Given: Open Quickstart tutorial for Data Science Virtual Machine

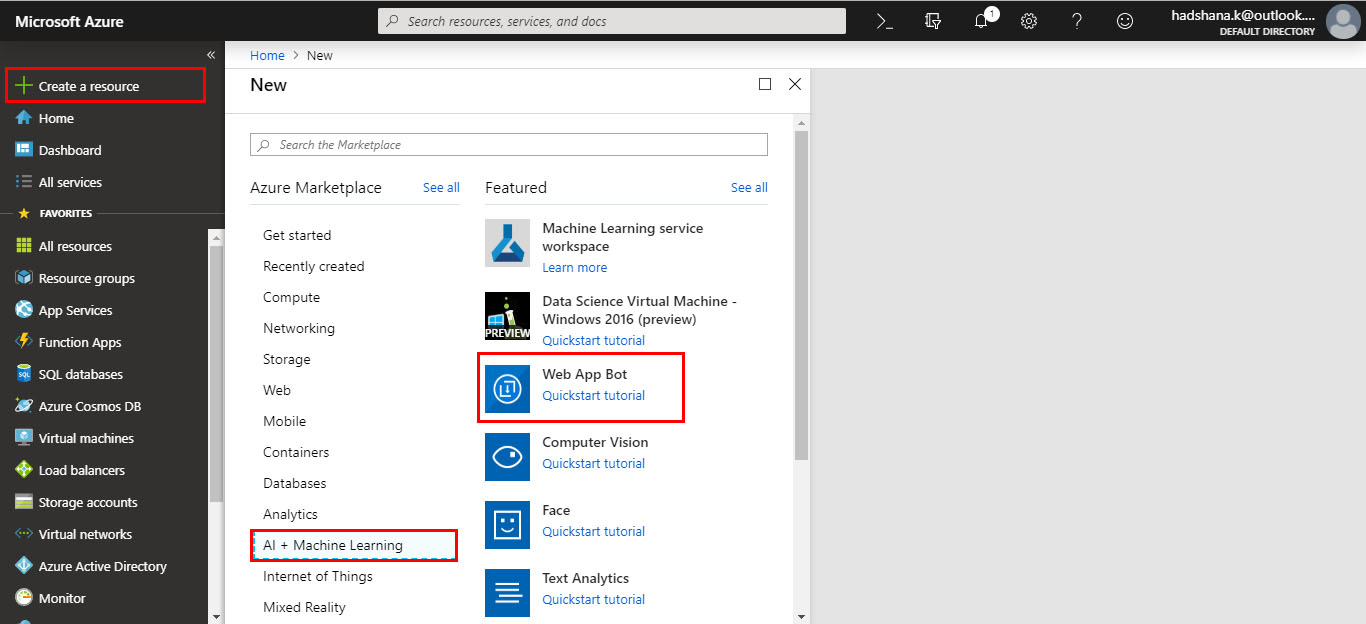Looking at the screenshot, I should coord(594,340).
